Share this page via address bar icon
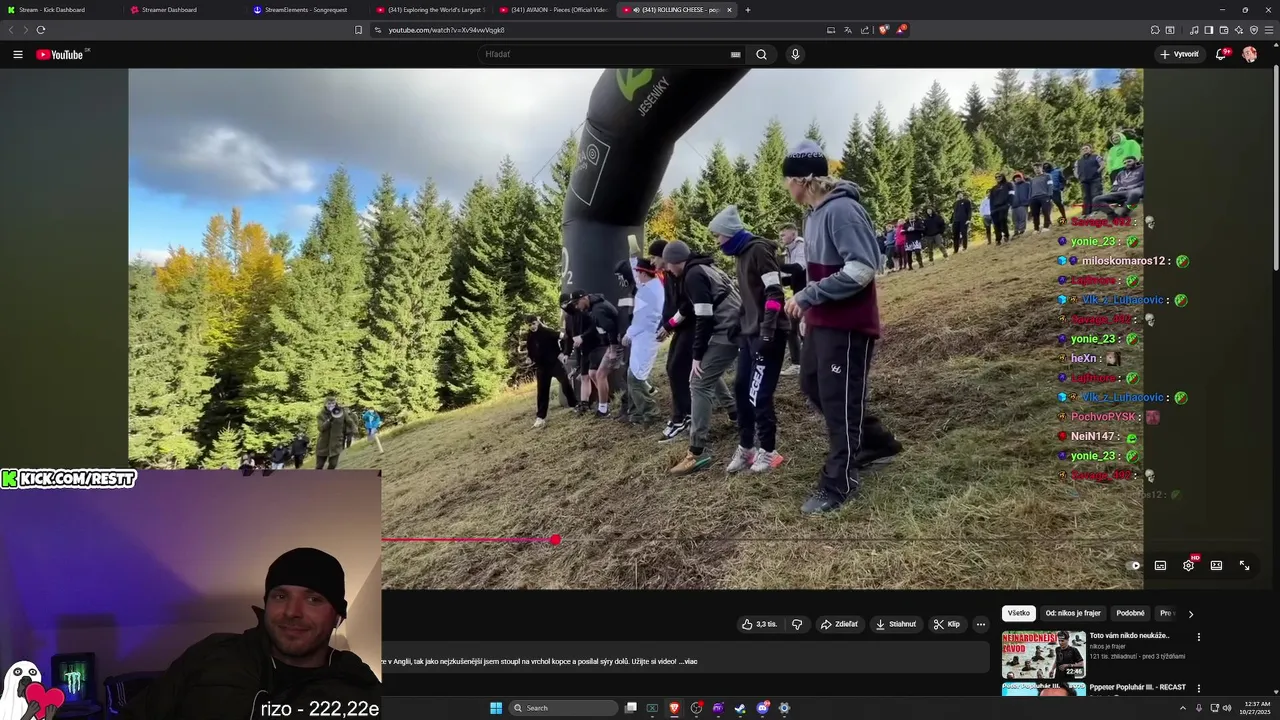The height and width of the screenshot is (720, 1280). (x=864, y=30)
